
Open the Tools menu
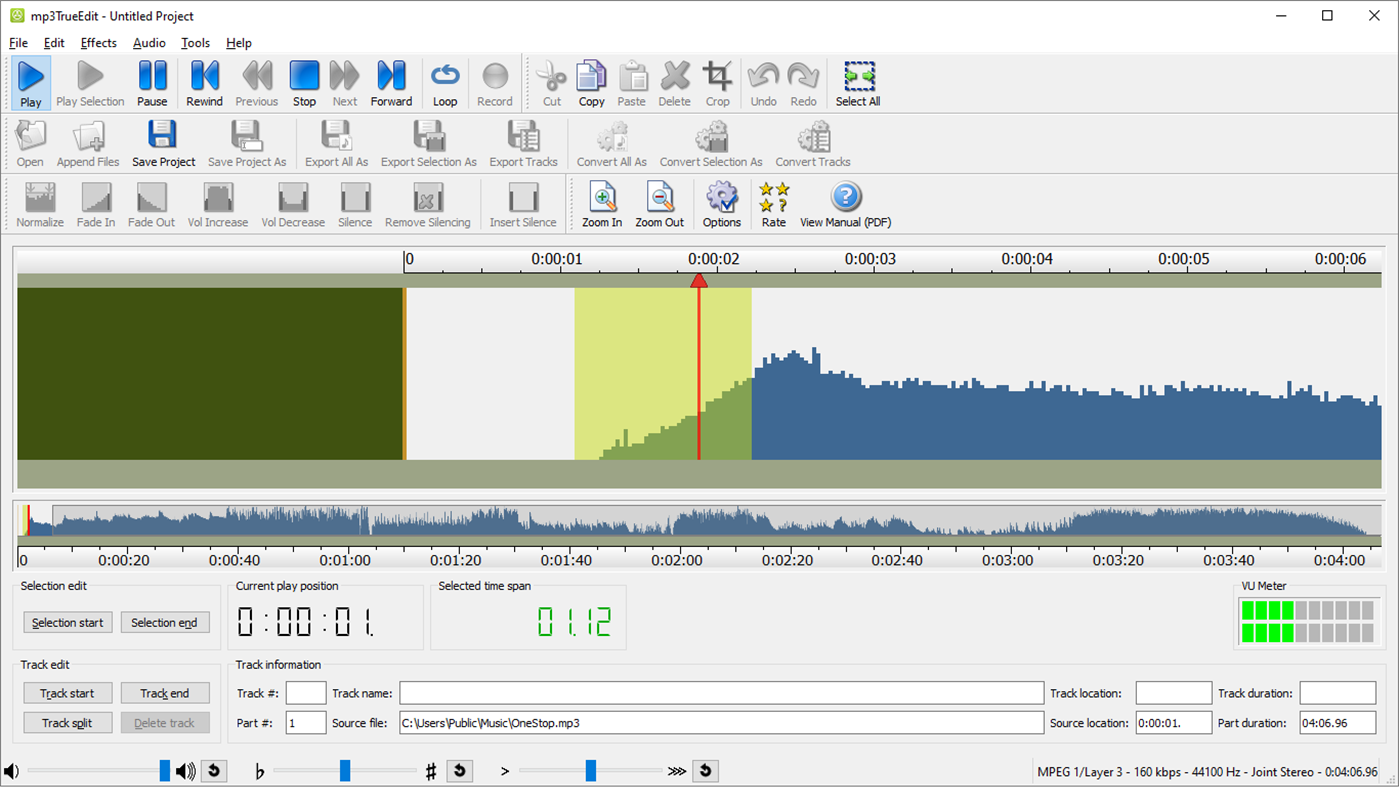[195, 43]
